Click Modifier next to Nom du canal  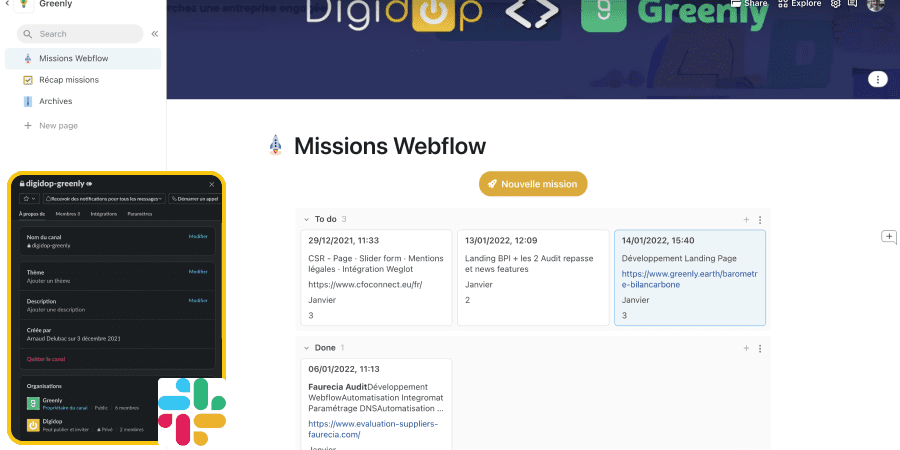198,236
